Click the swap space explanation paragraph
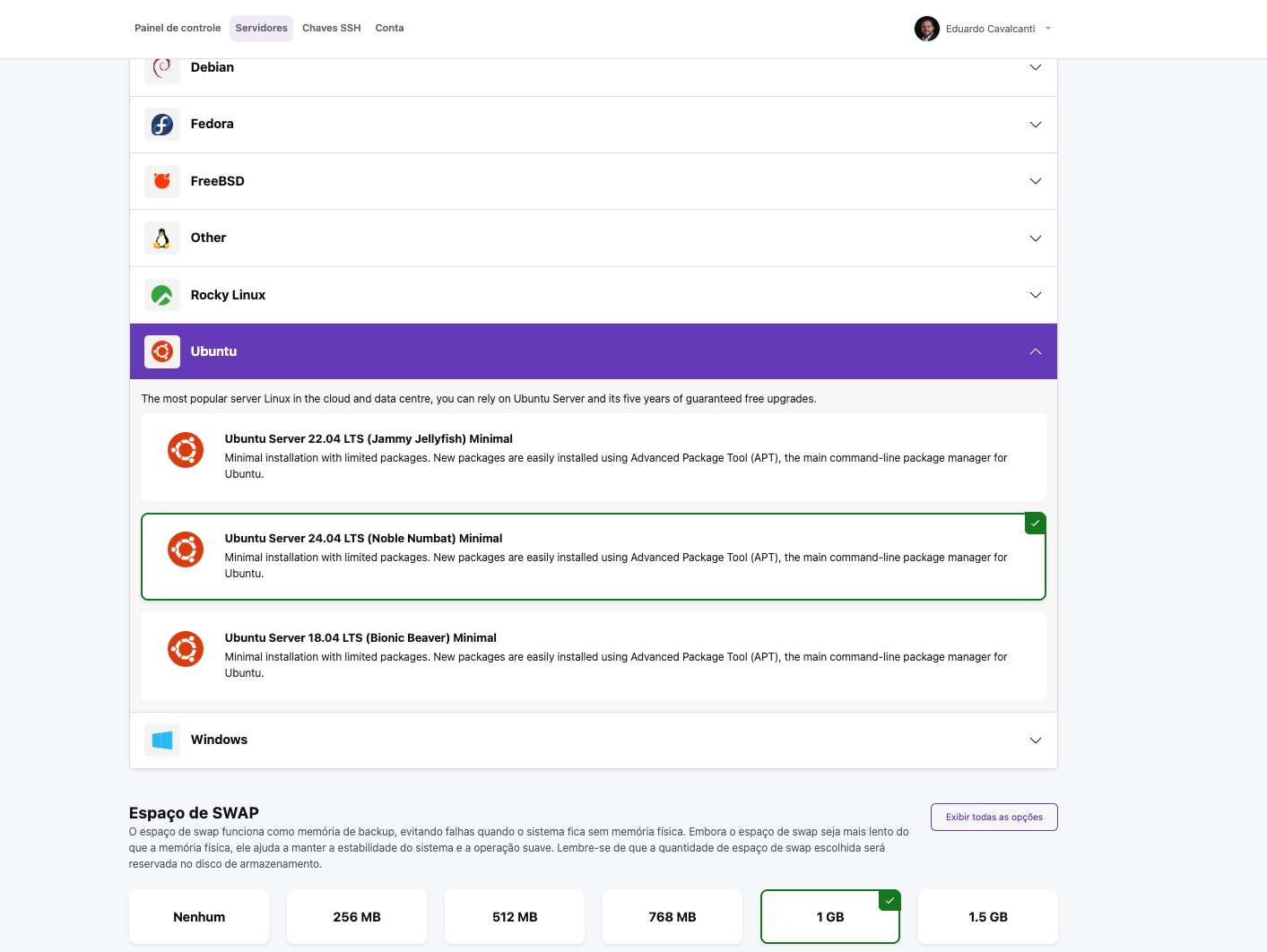The width and height of the screenshot is (1267, 952). (519, 848)
